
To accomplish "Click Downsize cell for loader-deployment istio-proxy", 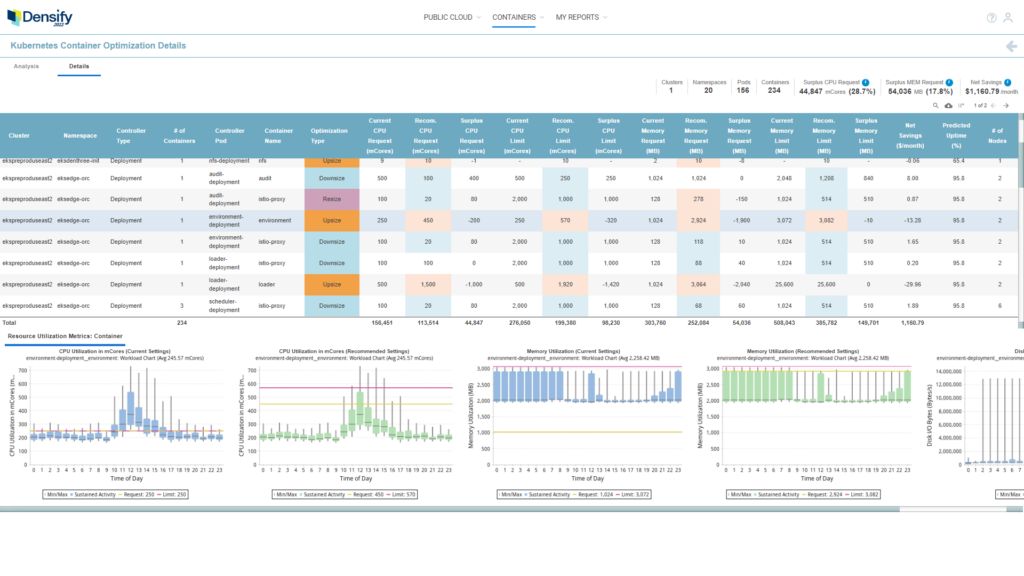I will tap(332, 263).
